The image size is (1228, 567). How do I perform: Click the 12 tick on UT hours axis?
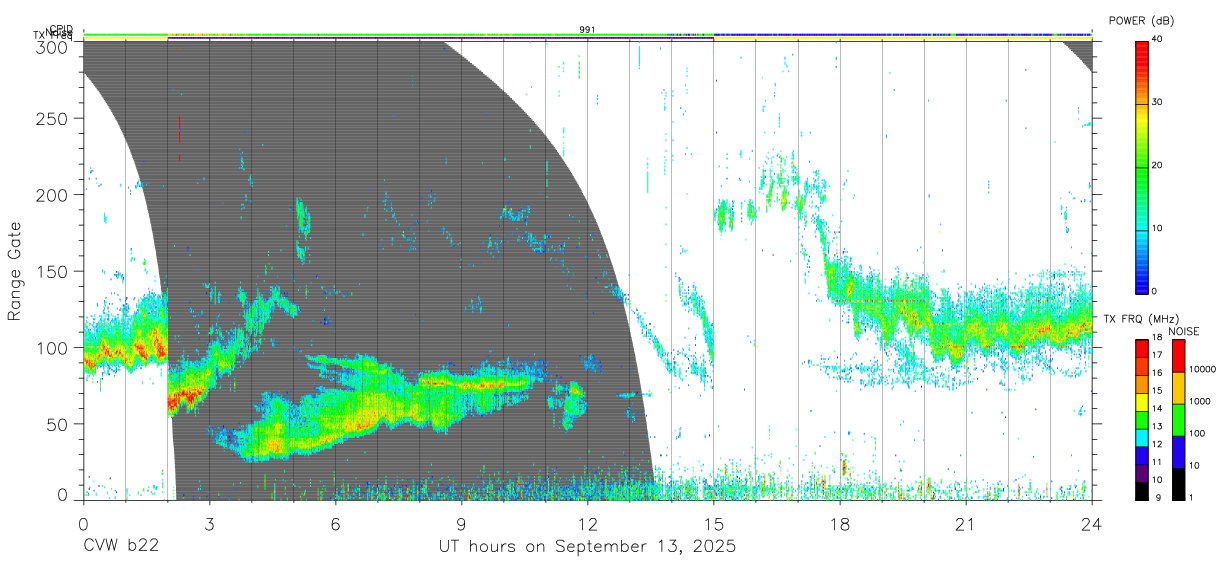587,525
